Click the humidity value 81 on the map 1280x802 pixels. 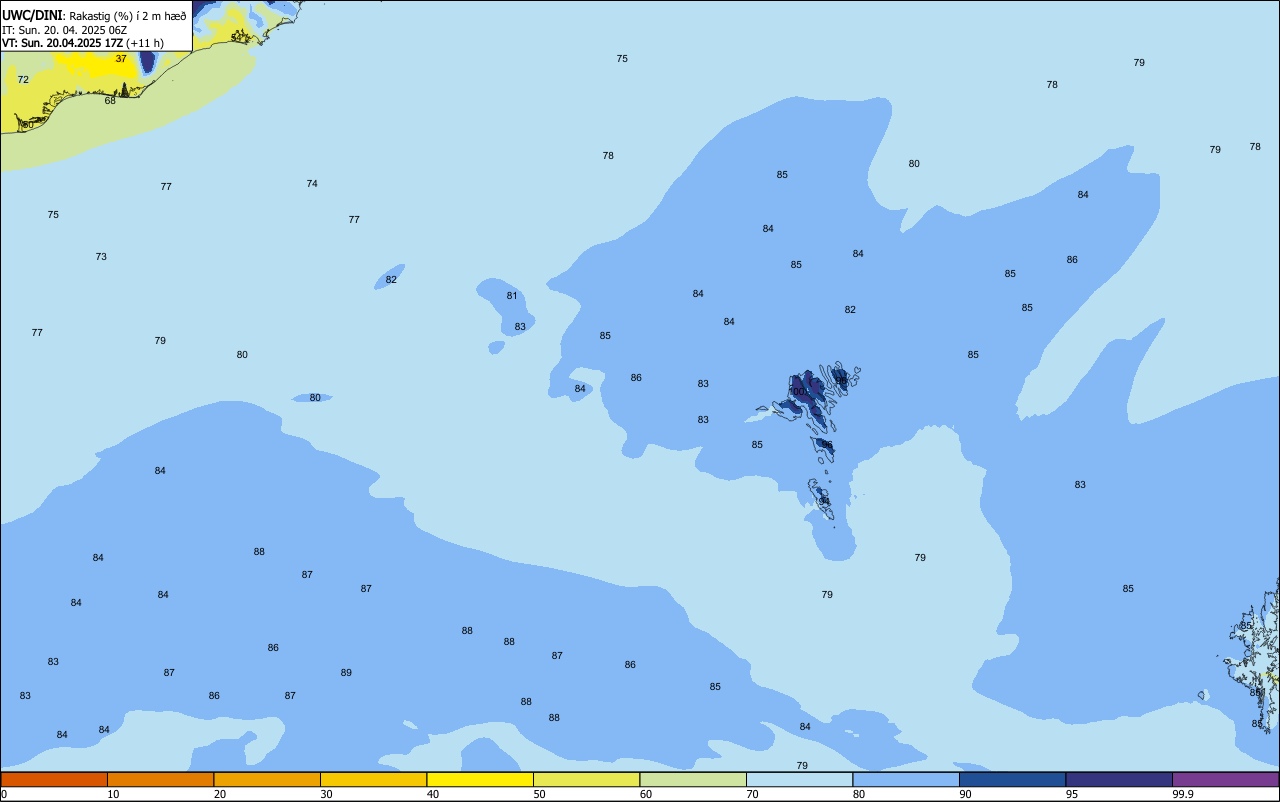click(512, 296)
